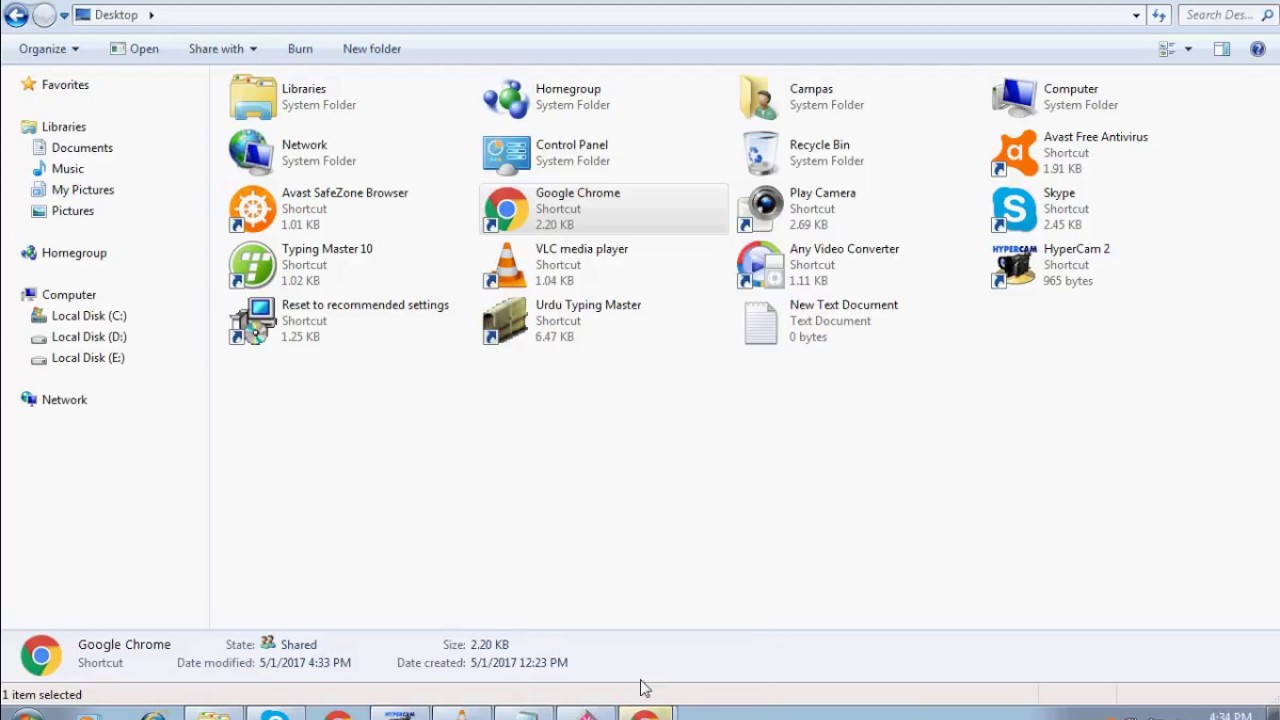Screen dimensions: 1280x720
Task: Select the Recycle Bin icon
Action: [x=760, y=153]
